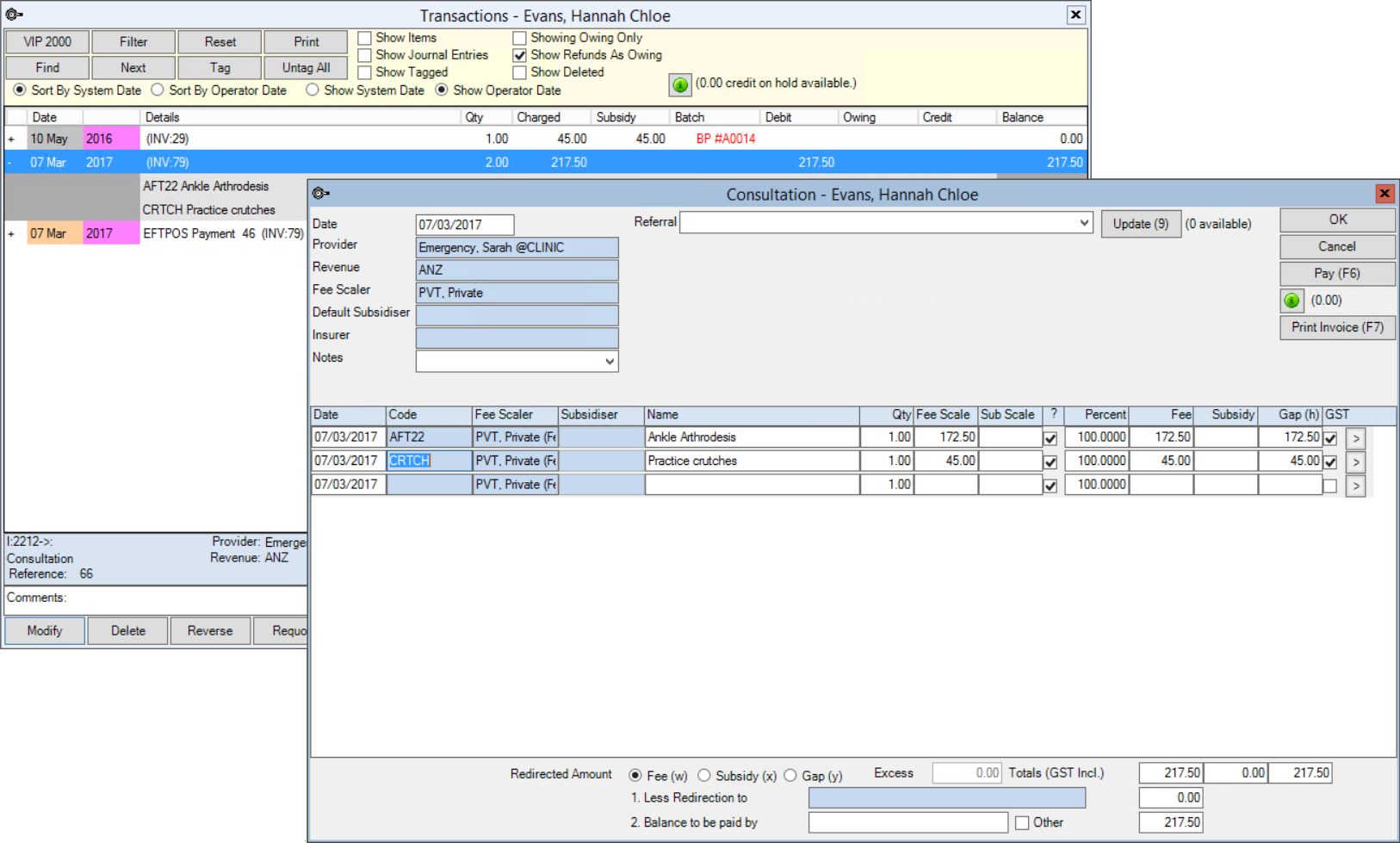Click Print Invoice (F7) button
This screenshot has width=1400, height=843.
pyautogui.click(x=1337, y=327)
